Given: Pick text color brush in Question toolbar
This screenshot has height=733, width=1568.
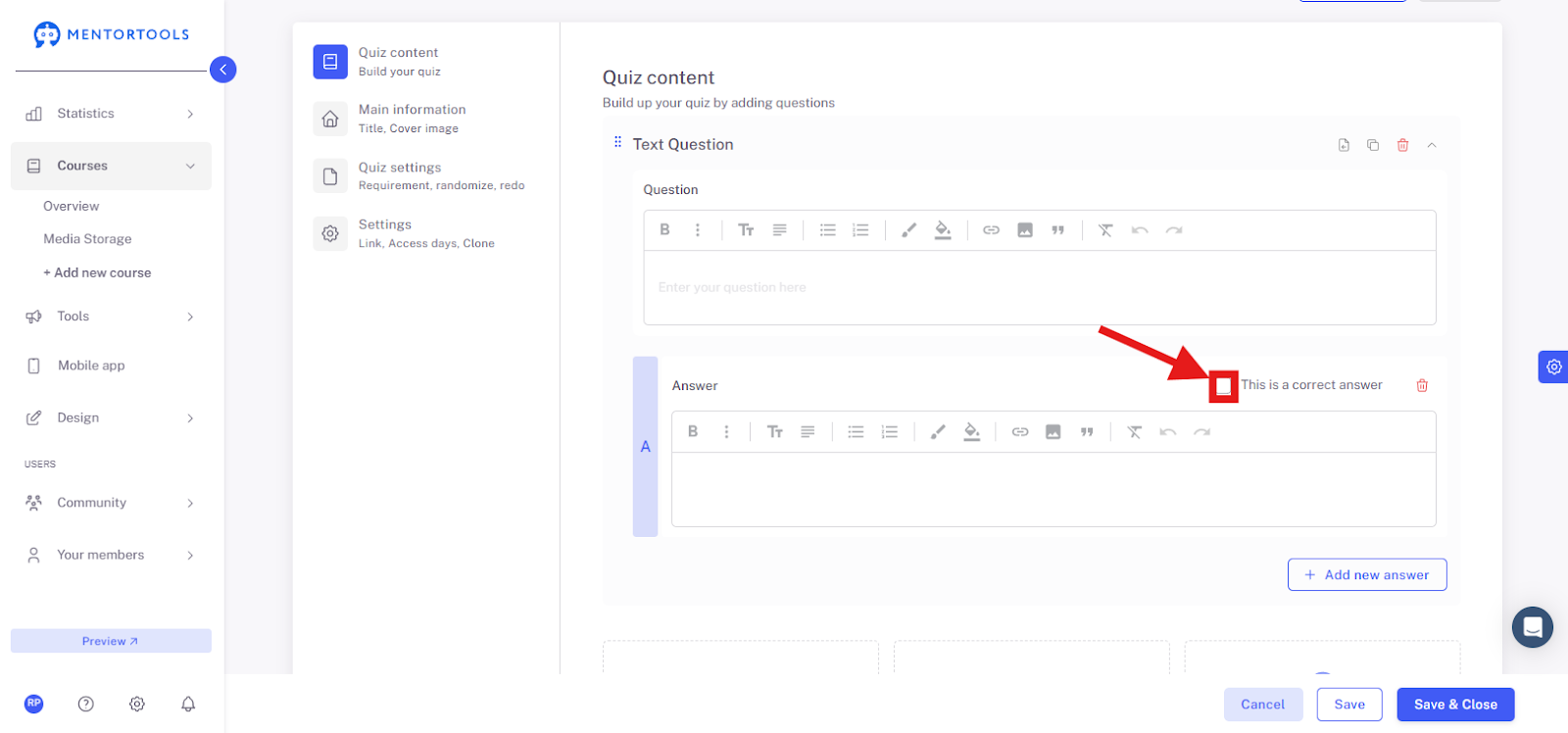Looking at the screenshot, I should click(909, 230).
